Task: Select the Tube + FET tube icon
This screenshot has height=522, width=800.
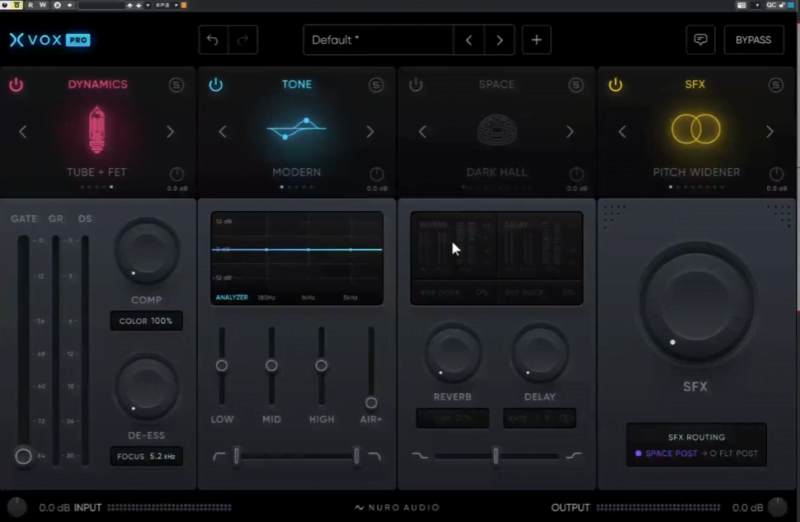Action: click(96, 130)
